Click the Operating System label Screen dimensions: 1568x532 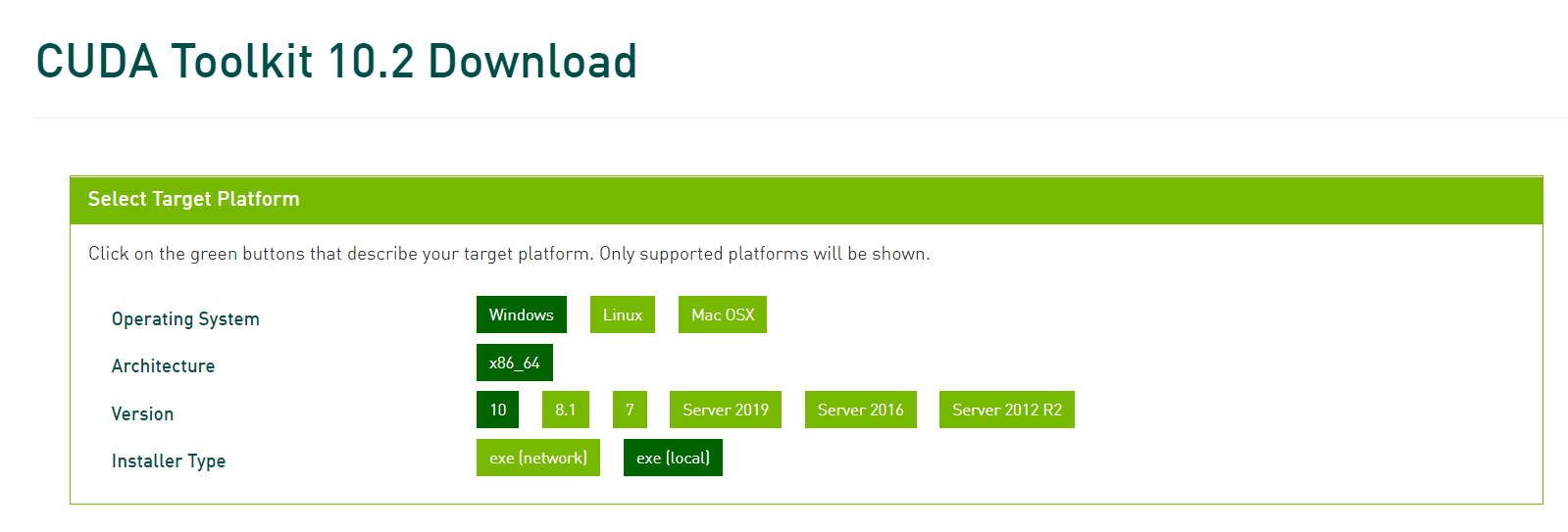click(x=185, y=319)
